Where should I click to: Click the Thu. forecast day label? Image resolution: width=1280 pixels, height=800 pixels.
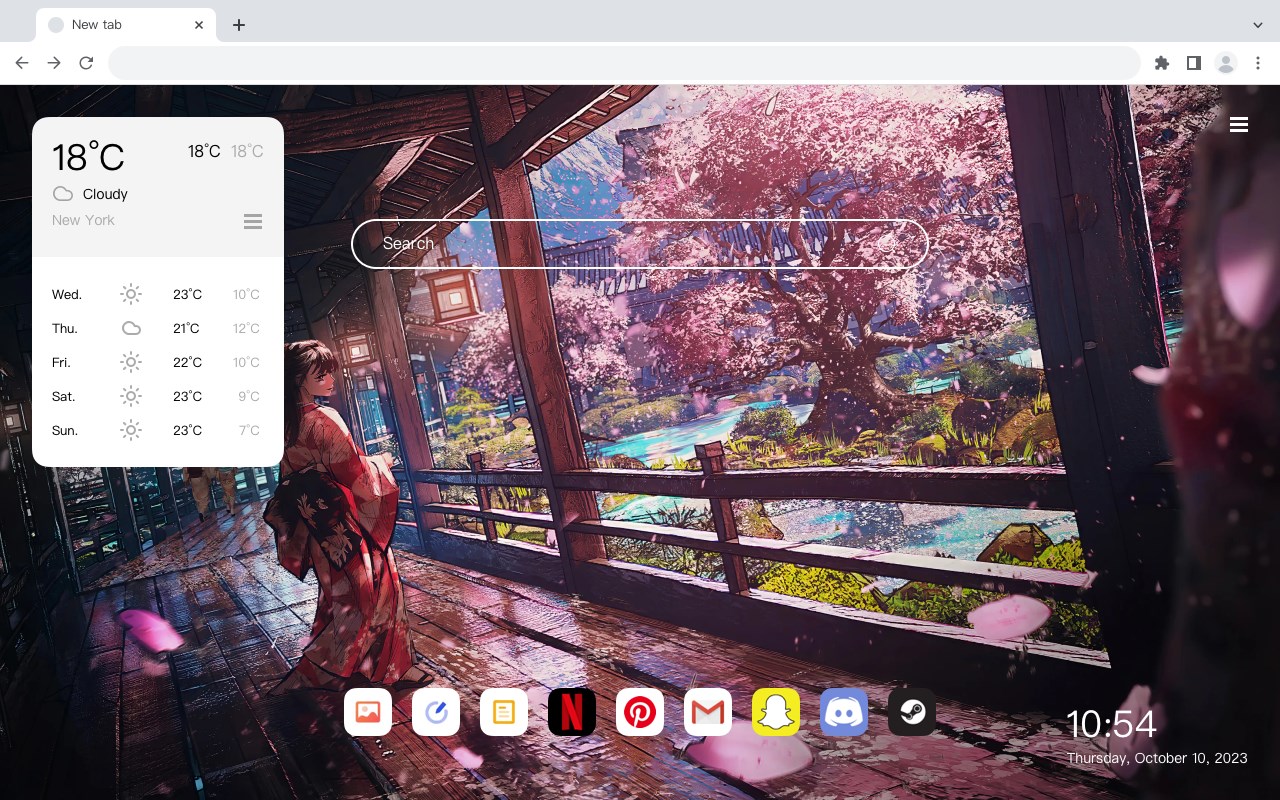(x=65, y=328)
